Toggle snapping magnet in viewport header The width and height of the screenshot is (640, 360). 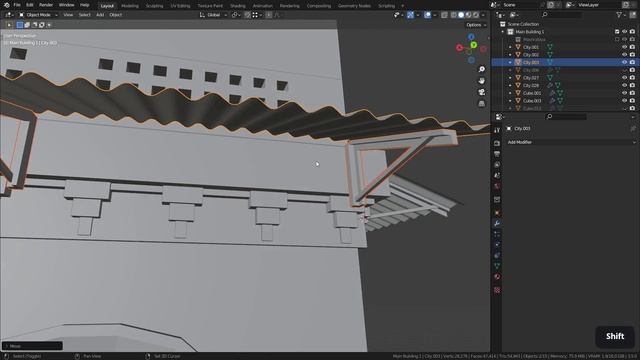tap(247, 15)
